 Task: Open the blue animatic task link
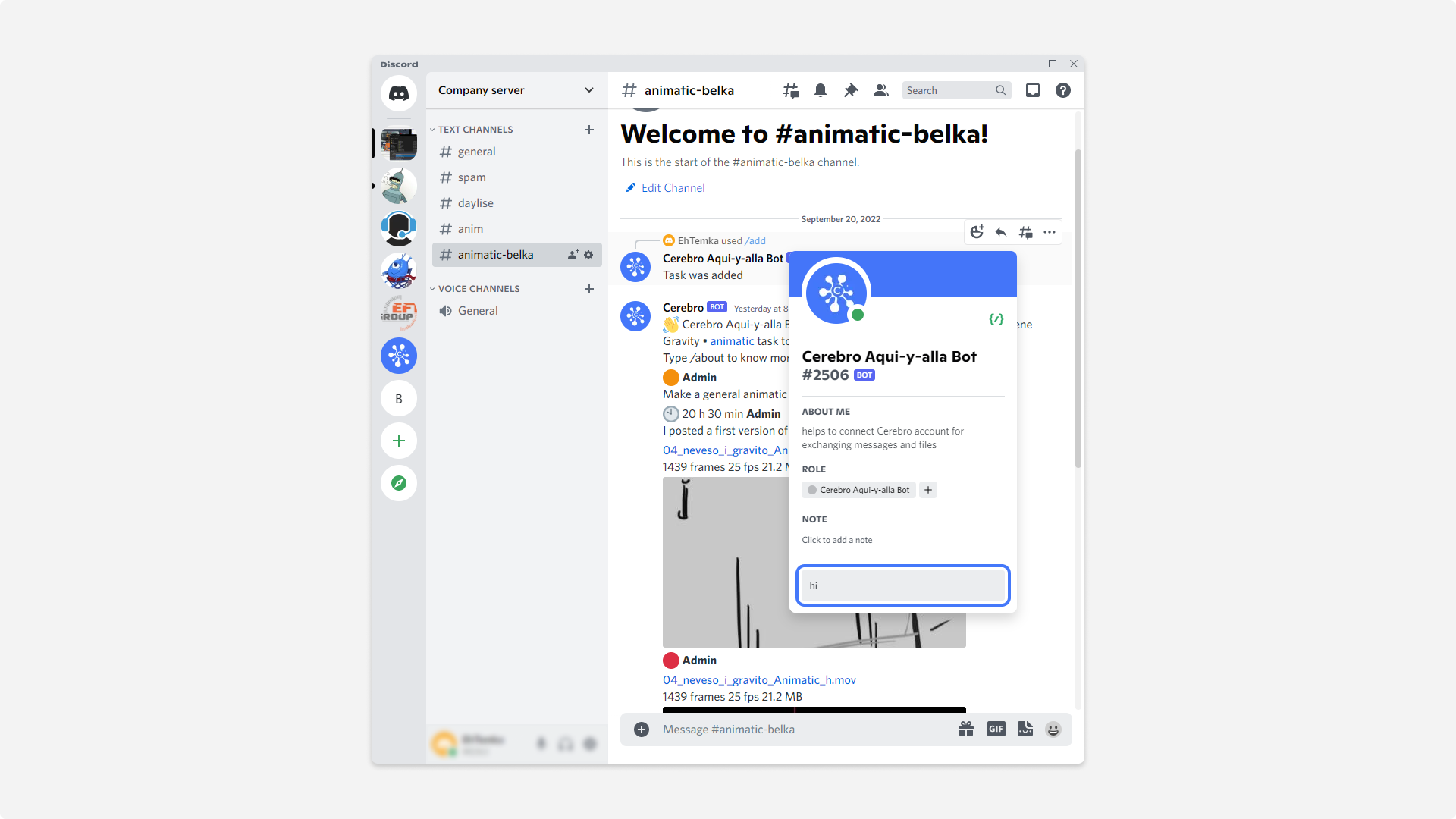(x=732, y=341)
